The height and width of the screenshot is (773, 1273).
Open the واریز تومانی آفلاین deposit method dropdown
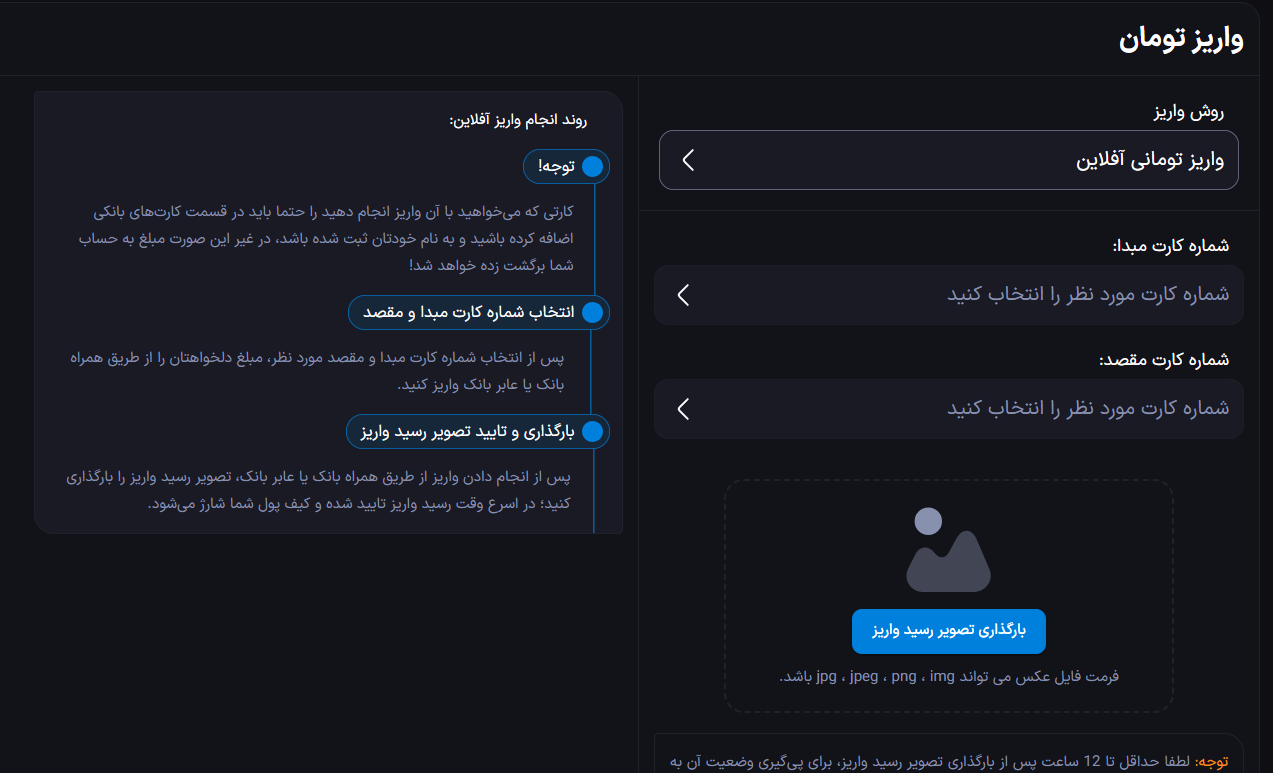[x=948, y=160]
